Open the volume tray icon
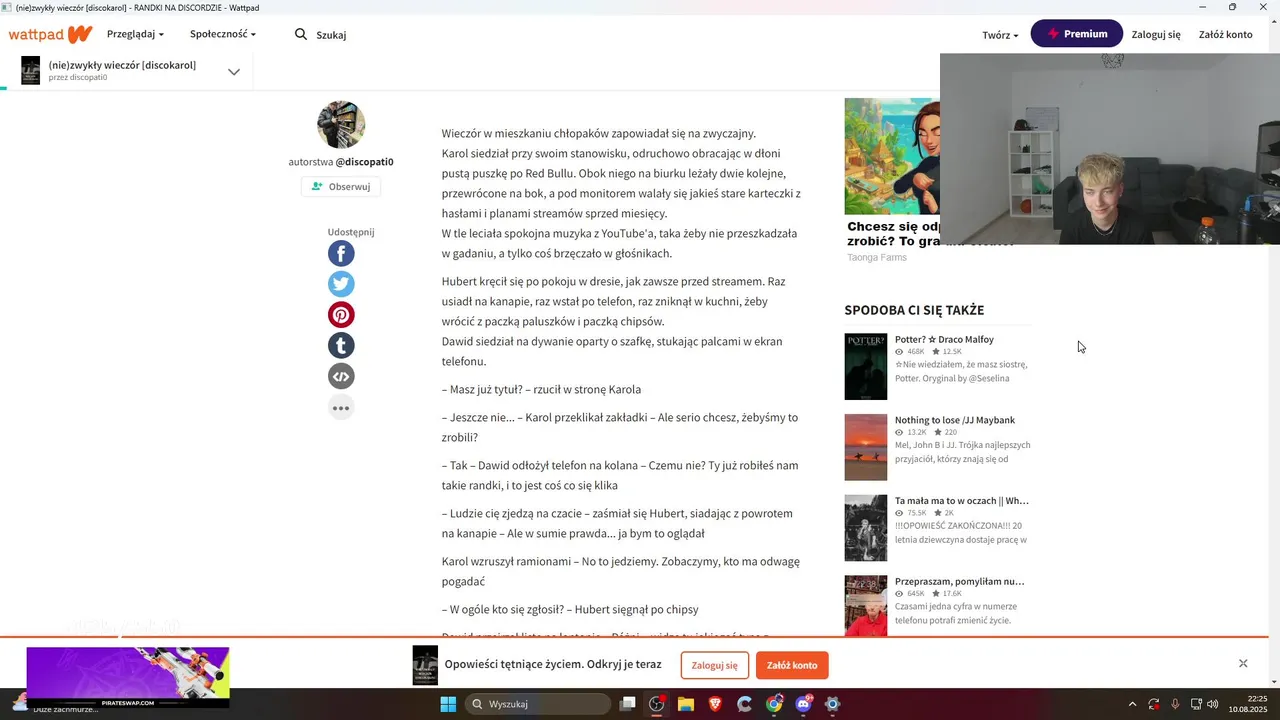 (x=1212, y=704)
